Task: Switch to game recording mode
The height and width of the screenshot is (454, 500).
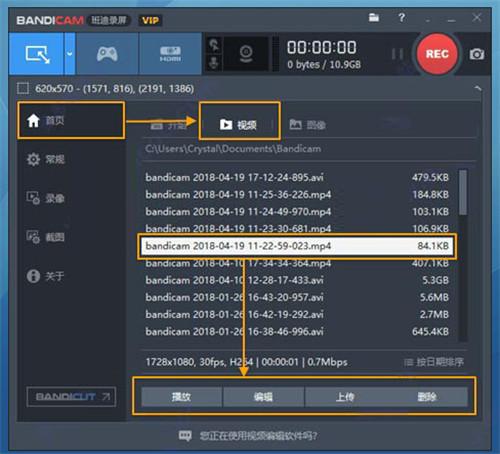Action: [107, 54]
